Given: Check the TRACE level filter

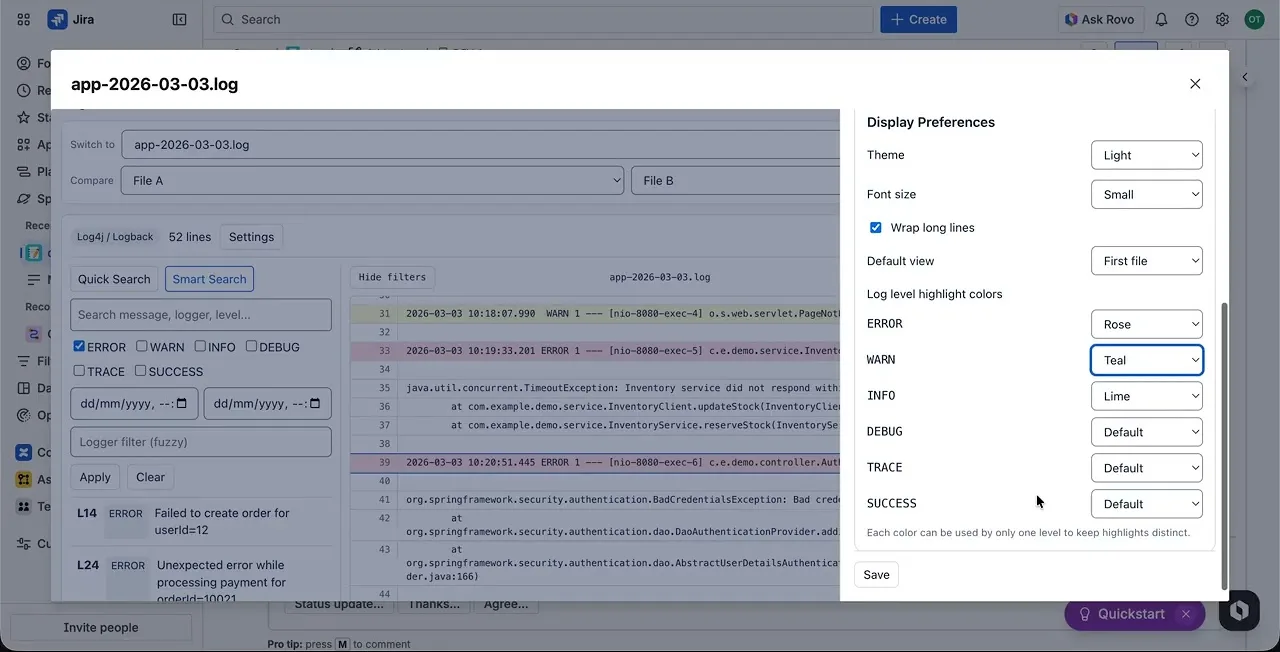Looking at the screenshot, I should 79,370.
